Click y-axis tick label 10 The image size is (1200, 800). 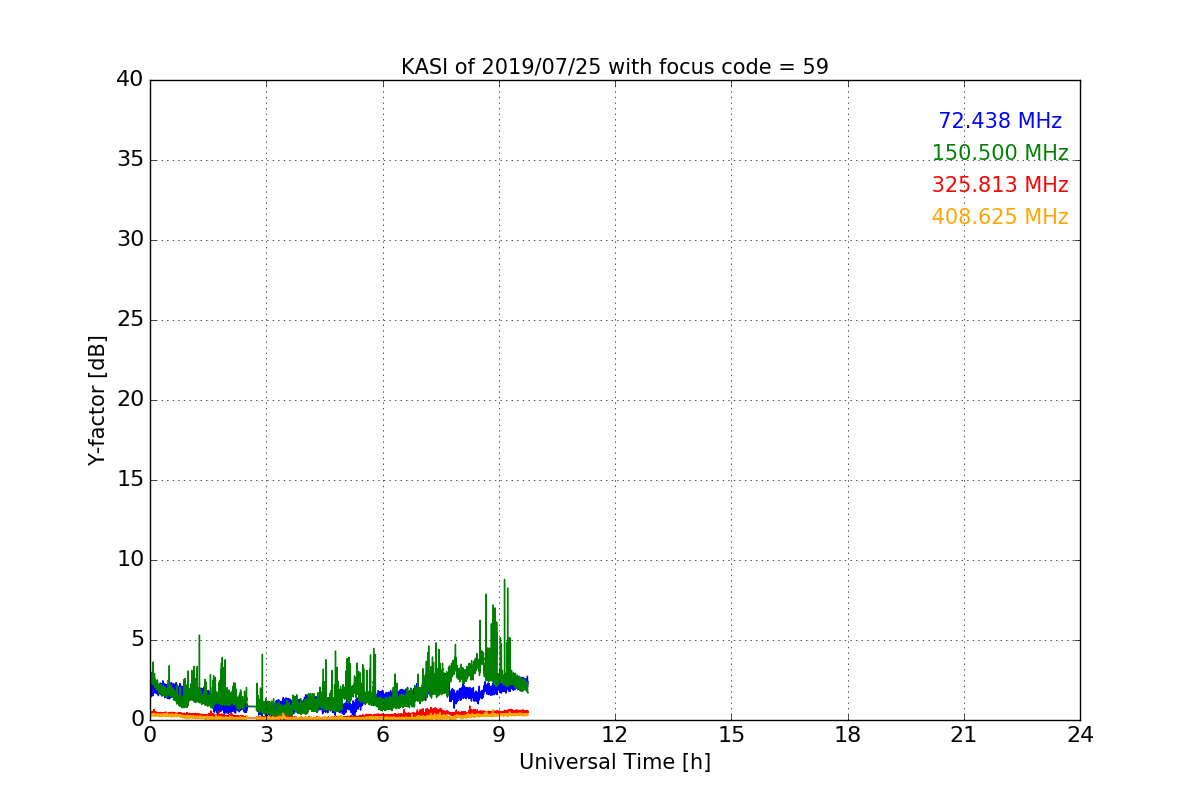coord(130,560)
